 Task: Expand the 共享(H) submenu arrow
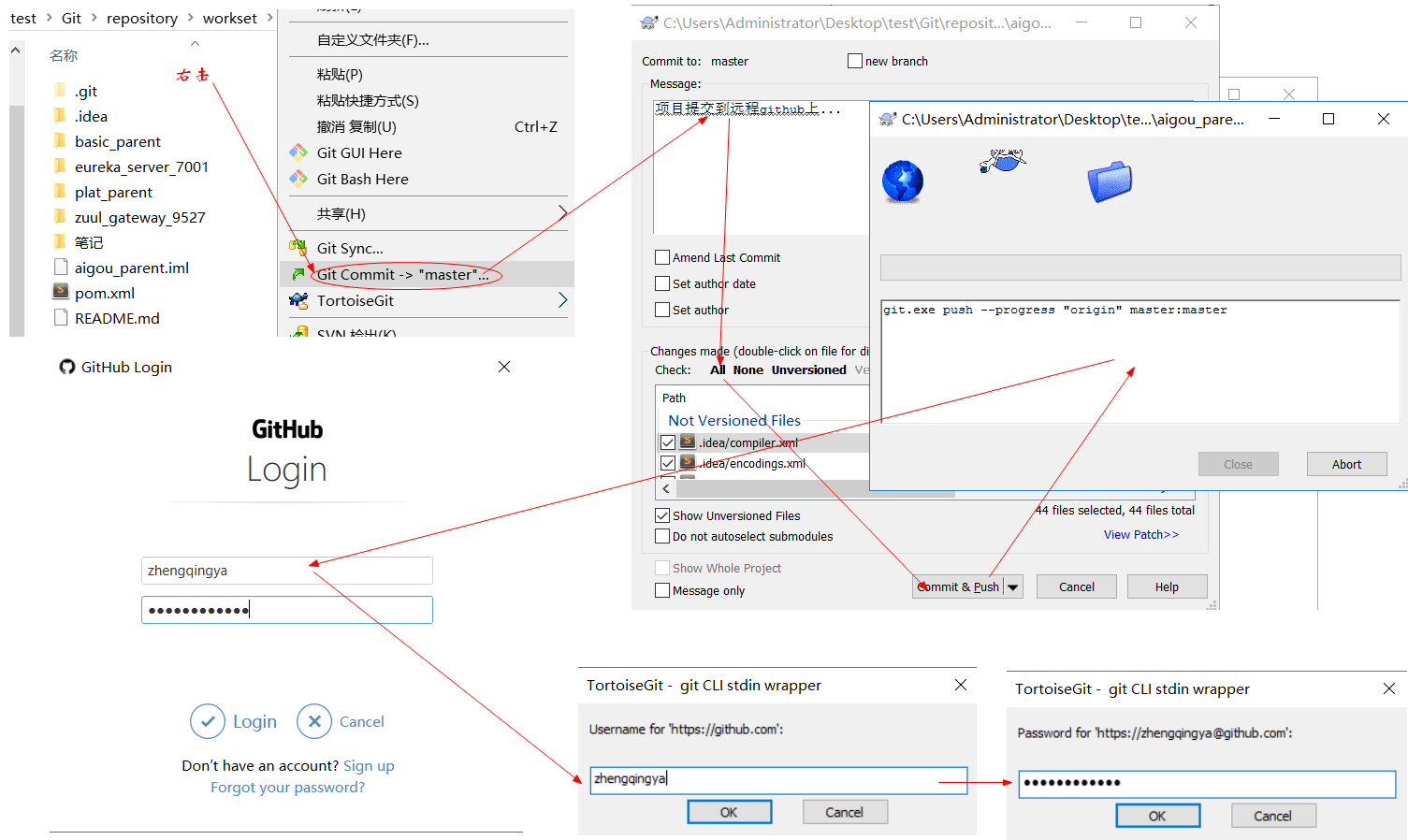coord(562,213)
